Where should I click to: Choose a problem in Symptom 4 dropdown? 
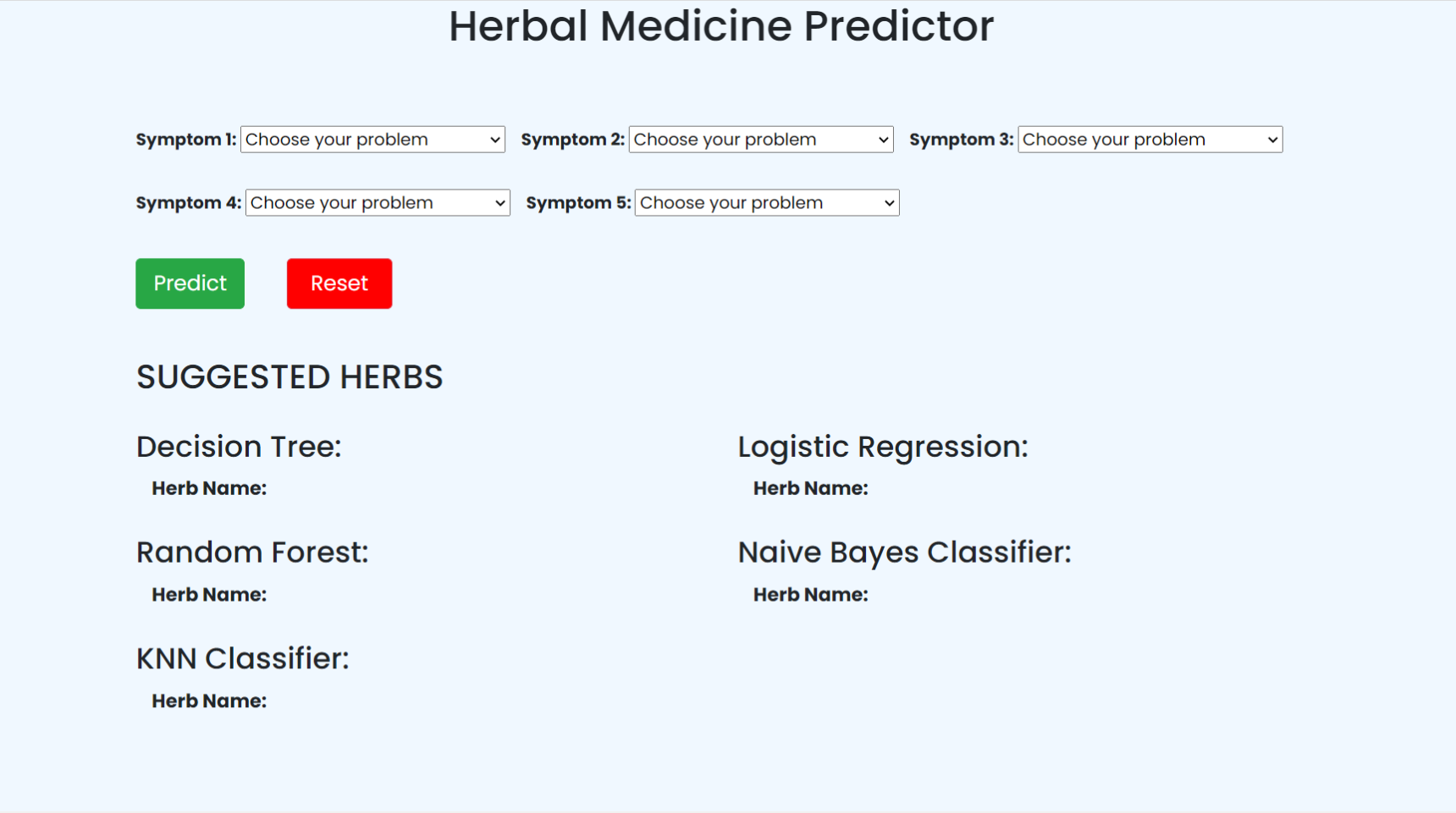[x=378, y=203]
